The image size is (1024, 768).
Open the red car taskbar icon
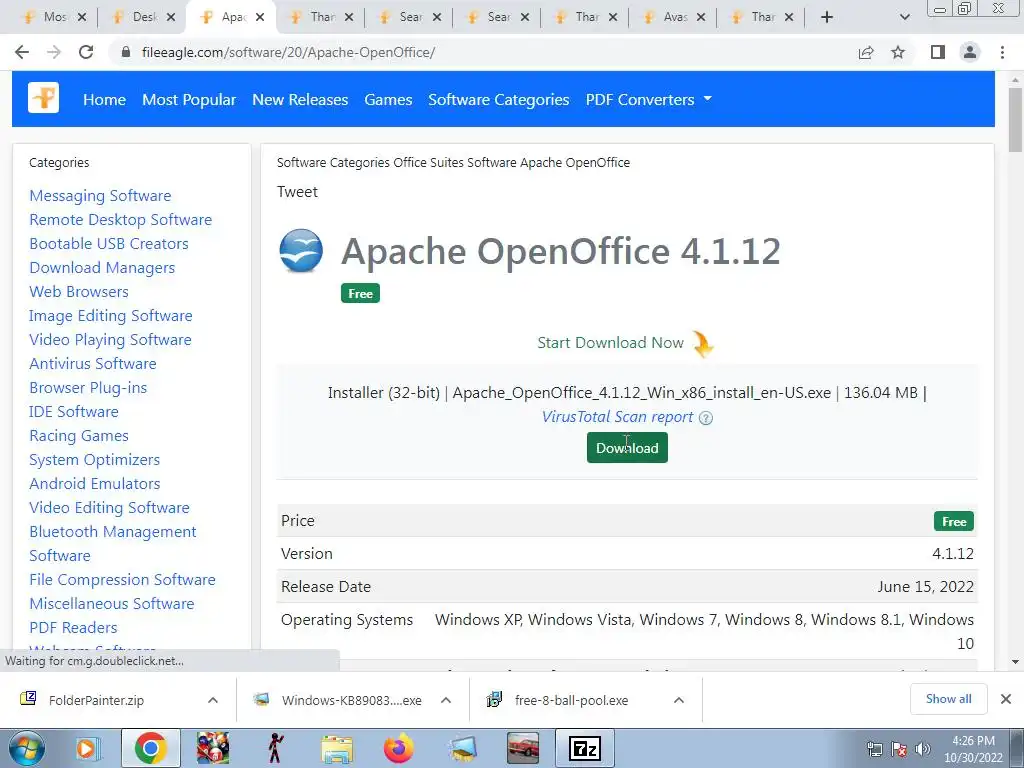pos(523,748)
